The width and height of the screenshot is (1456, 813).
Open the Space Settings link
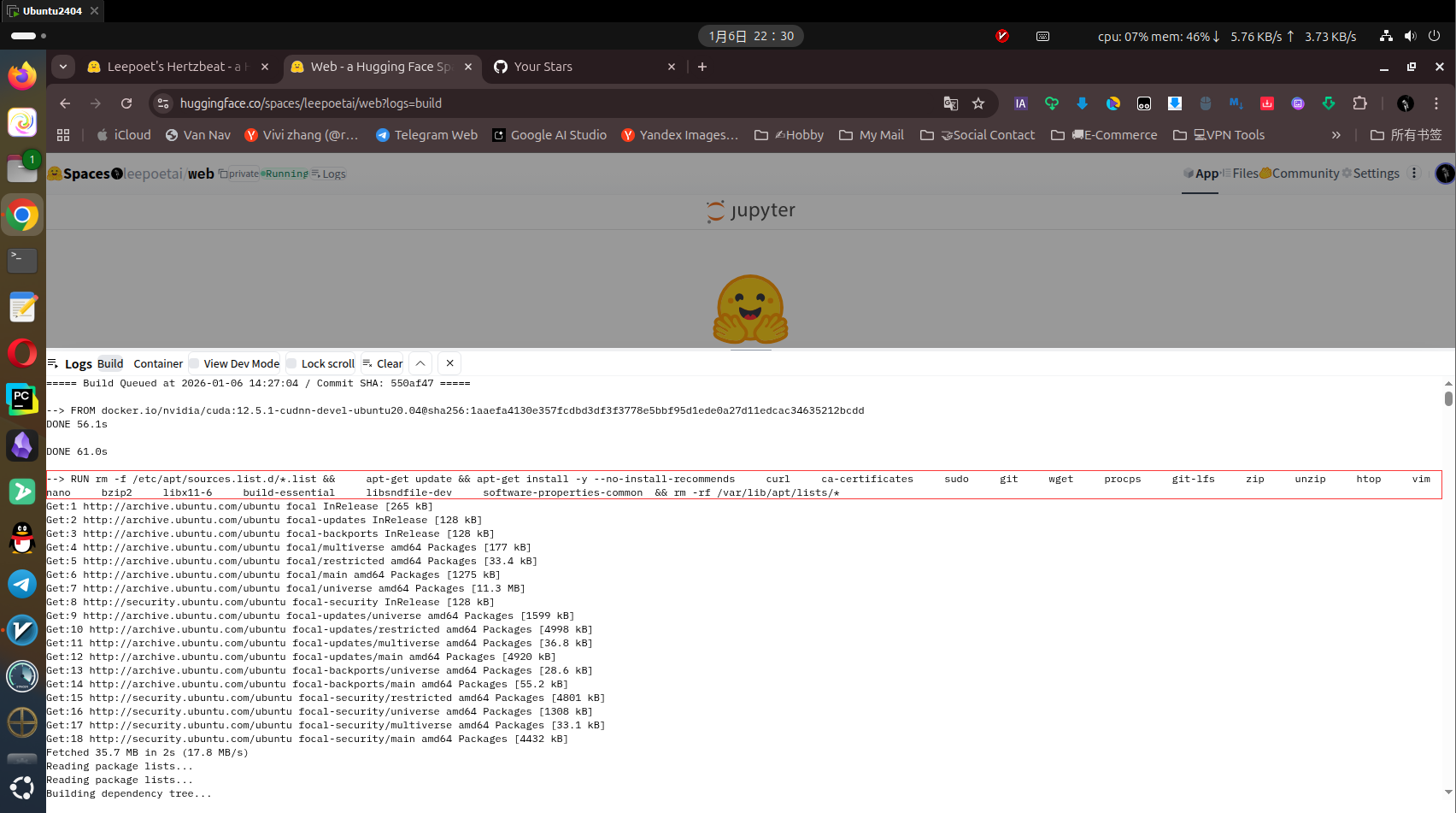click(x=1375, y=174)
